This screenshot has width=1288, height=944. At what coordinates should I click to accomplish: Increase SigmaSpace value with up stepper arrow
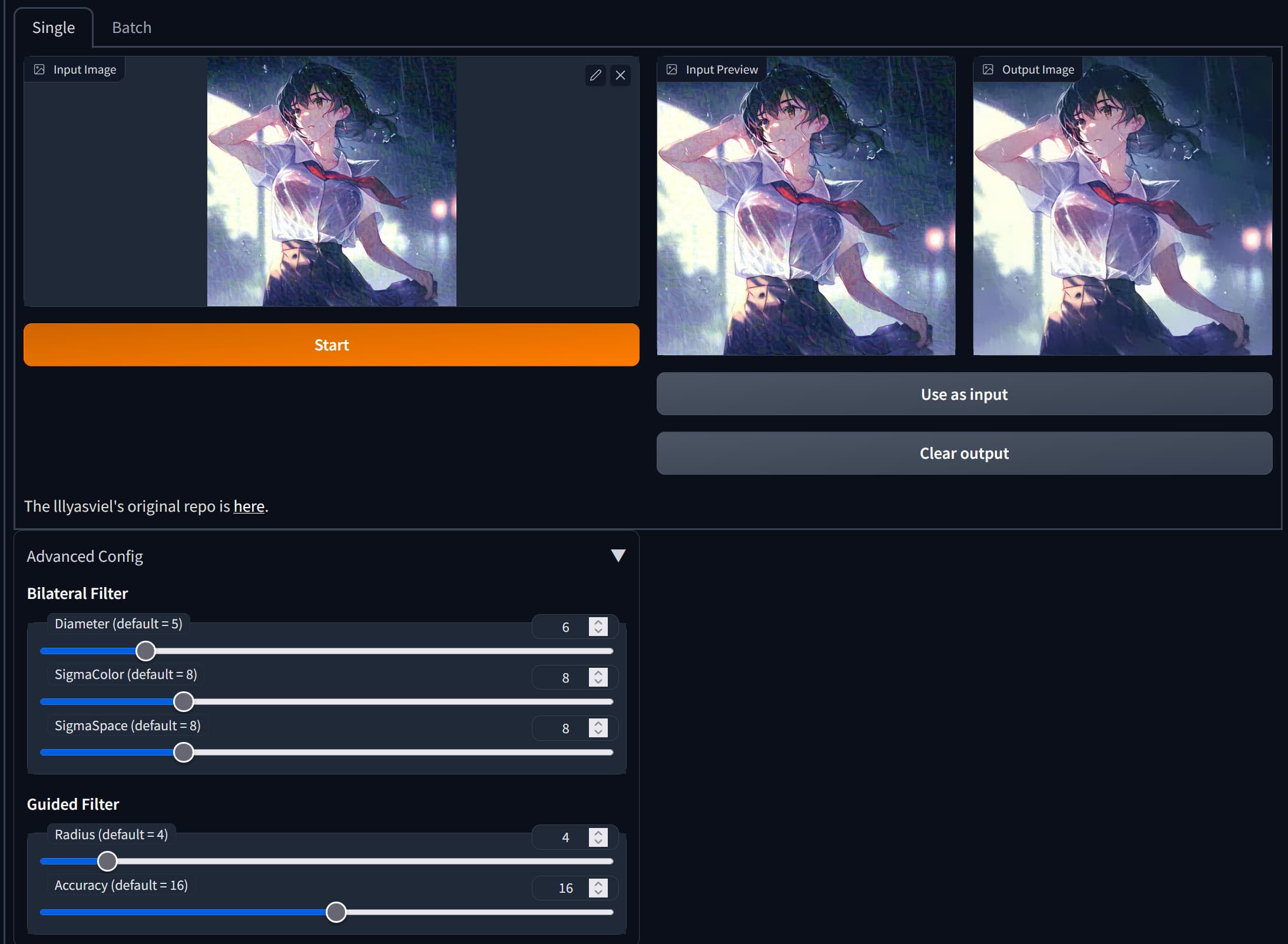point(598,724)
